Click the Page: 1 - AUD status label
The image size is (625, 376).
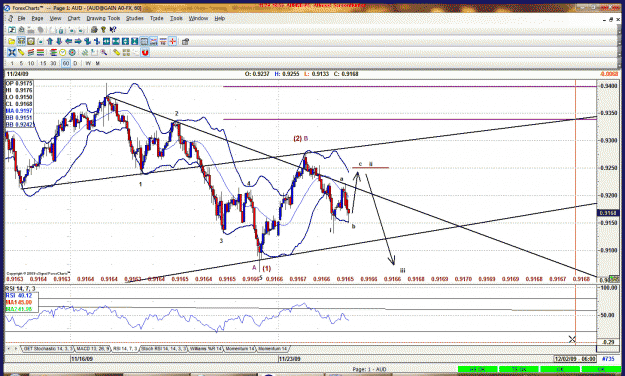pos(369,369)
